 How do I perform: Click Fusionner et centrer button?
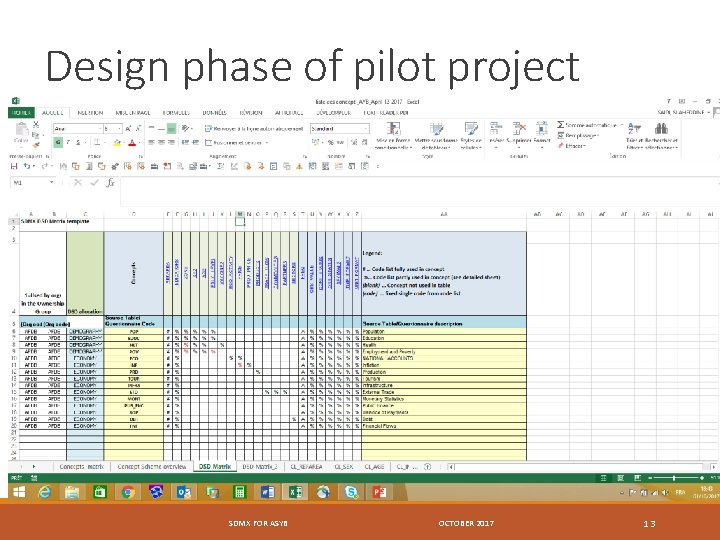(x=234, y=143)
